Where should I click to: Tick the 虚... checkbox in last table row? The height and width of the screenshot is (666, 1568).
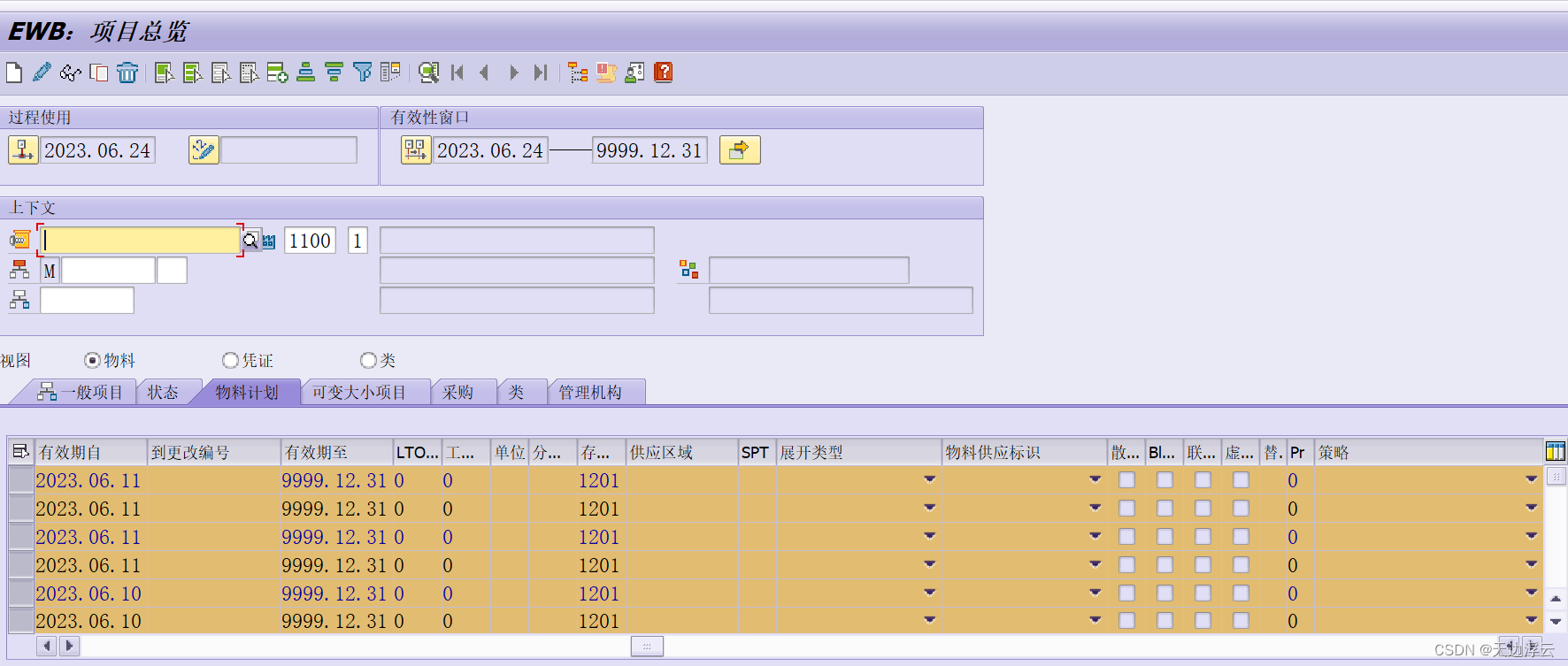(x=1241, y=621)
